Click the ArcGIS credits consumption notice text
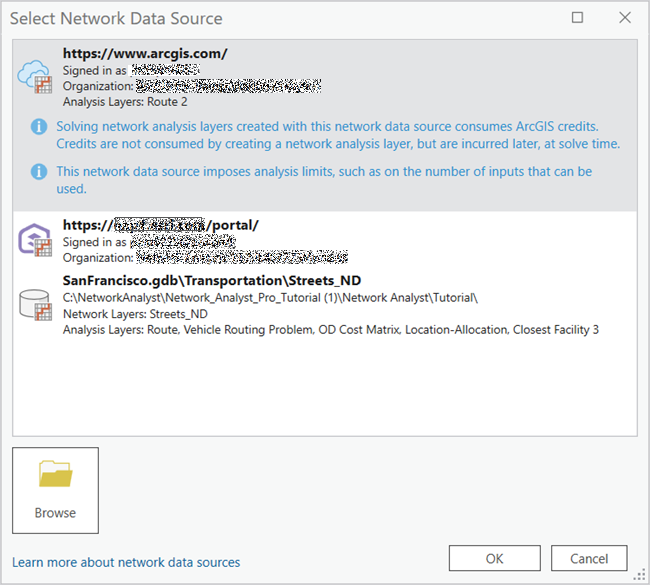This screenshot has width=650, height=585. pos(338,135)
